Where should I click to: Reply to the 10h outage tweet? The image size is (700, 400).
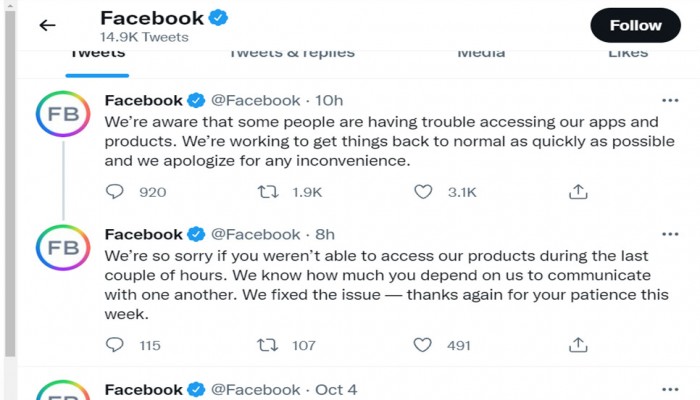[x=115, y=192]
